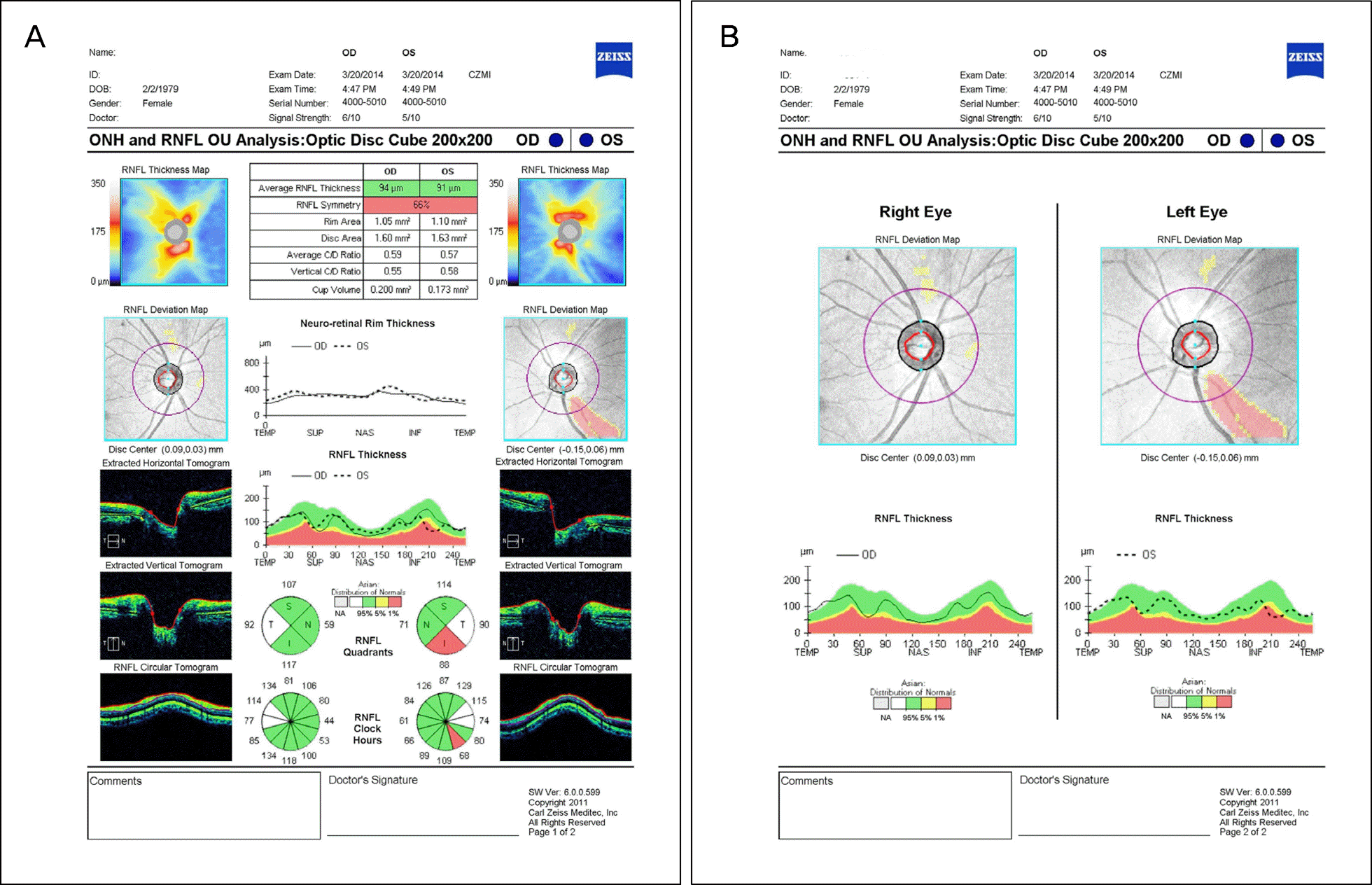The width and height of the screenshot is (1372, 885).
Task: Open the OS RNFL Thickness Map image
Action: click(x=572, y=232)
